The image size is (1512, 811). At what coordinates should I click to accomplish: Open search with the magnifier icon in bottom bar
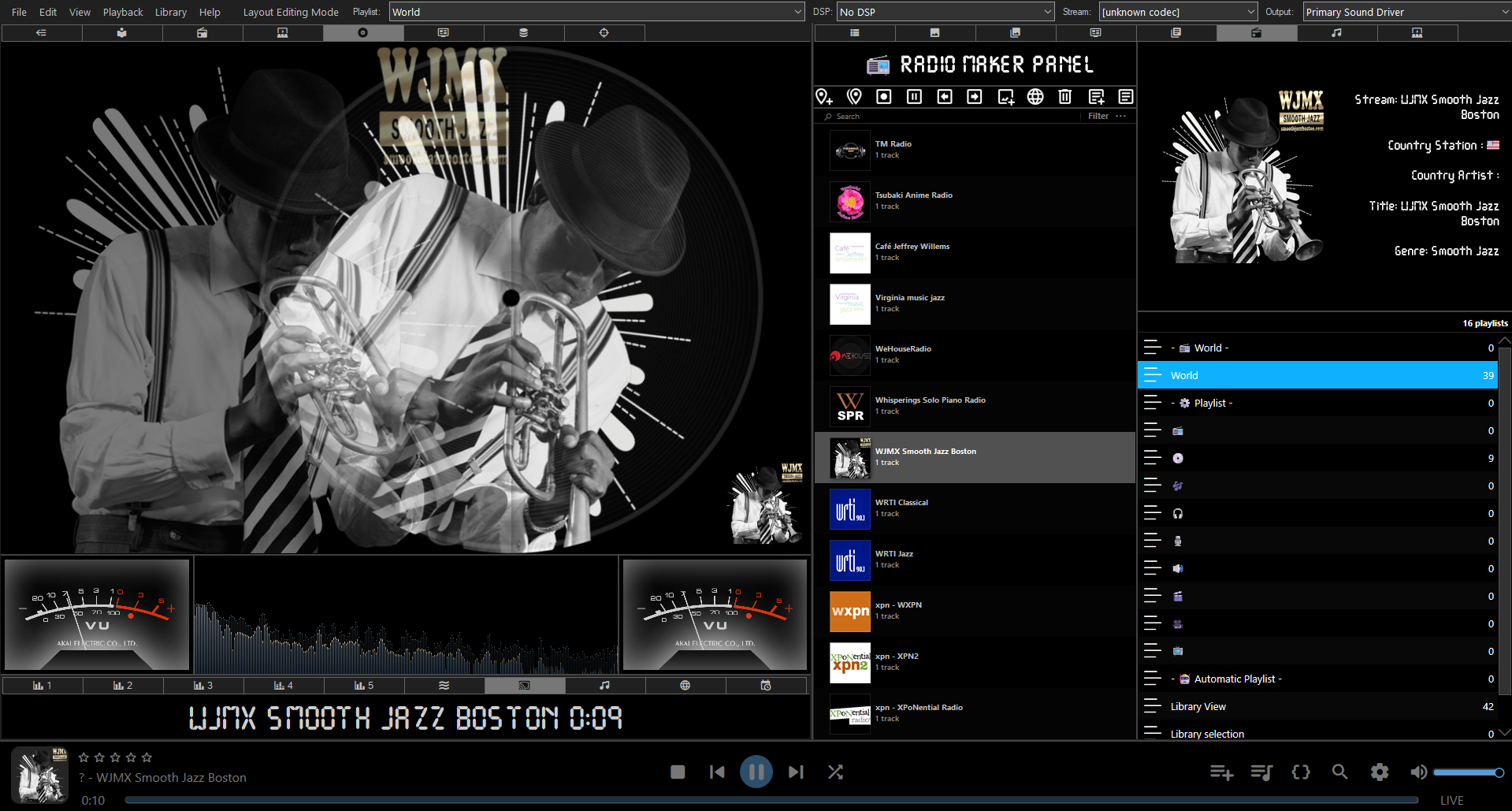point(1339,772)
